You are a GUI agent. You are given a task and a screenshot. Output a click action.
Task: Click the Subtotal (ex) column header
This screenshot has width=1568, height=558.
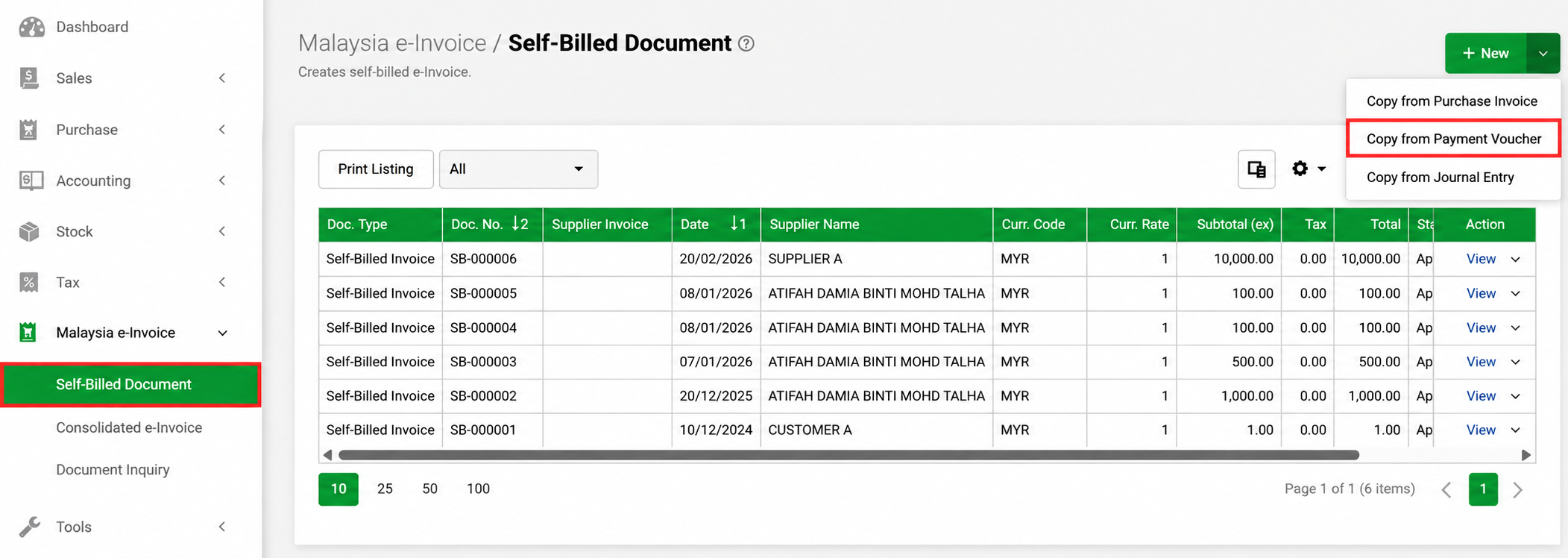1229,225
